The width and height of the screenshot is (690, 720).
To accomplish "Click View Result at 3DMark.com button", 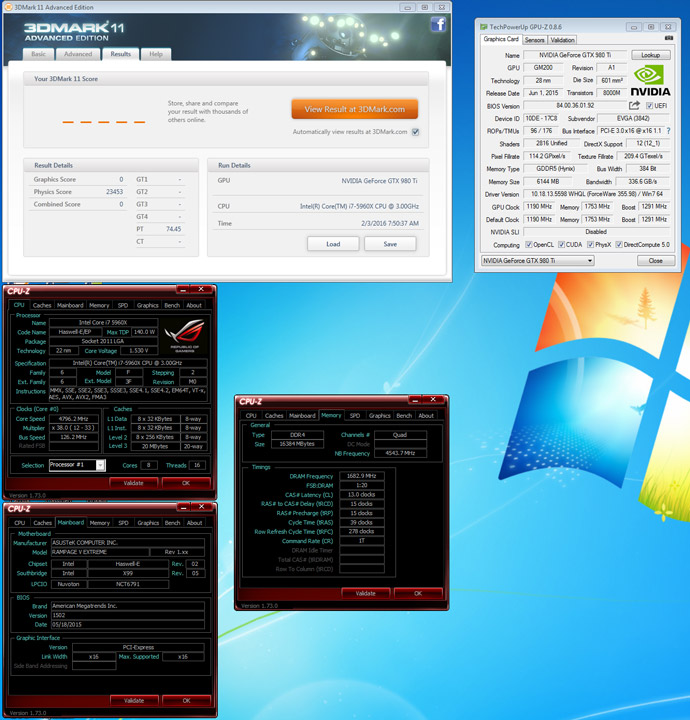I will point(354,109).
